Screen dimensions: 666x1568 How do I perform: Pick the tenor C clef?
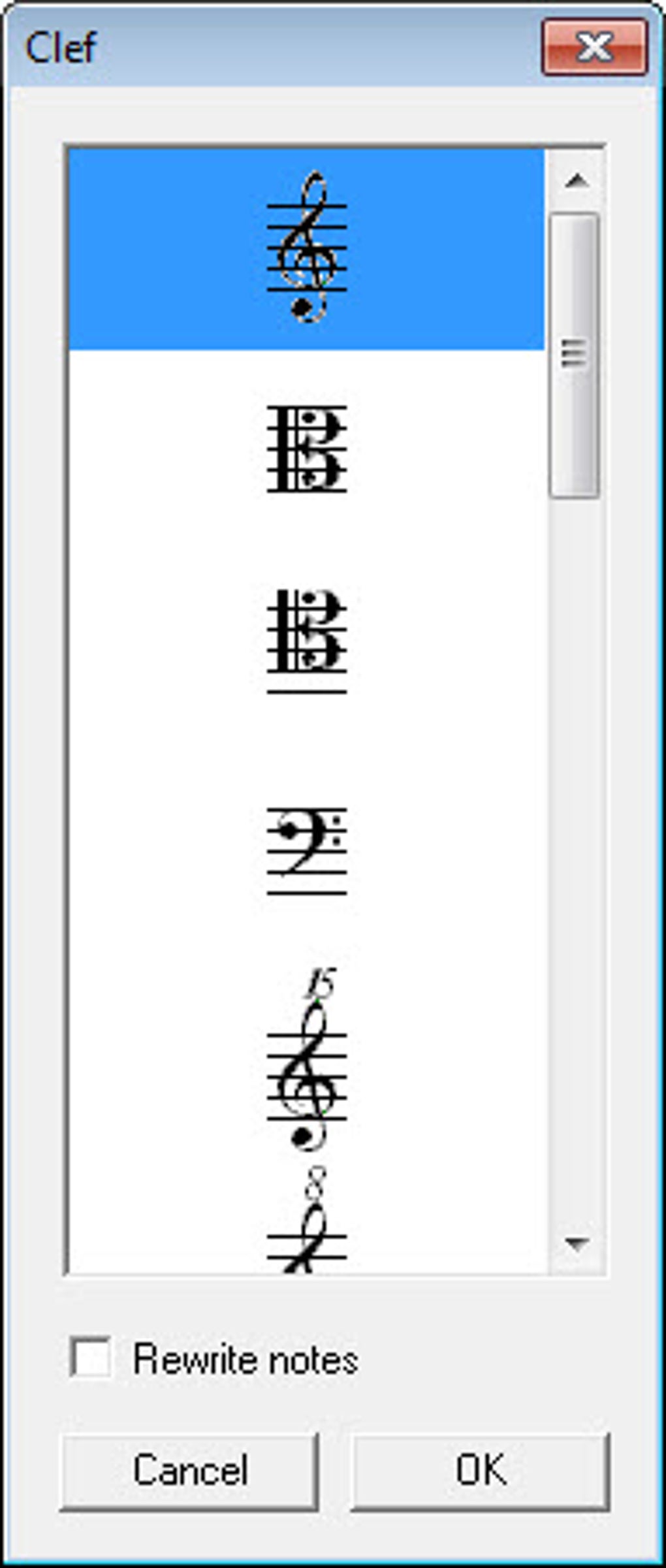coord(307,641)
